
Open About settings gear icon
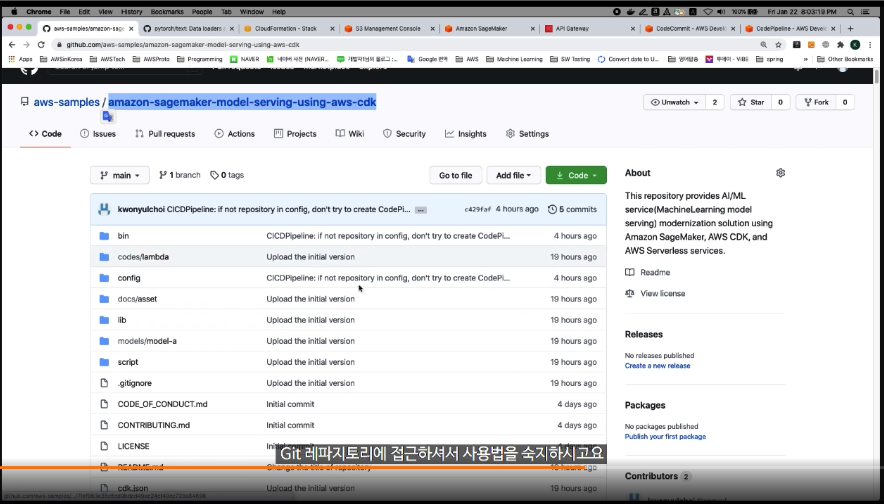[x=780, y=173]
